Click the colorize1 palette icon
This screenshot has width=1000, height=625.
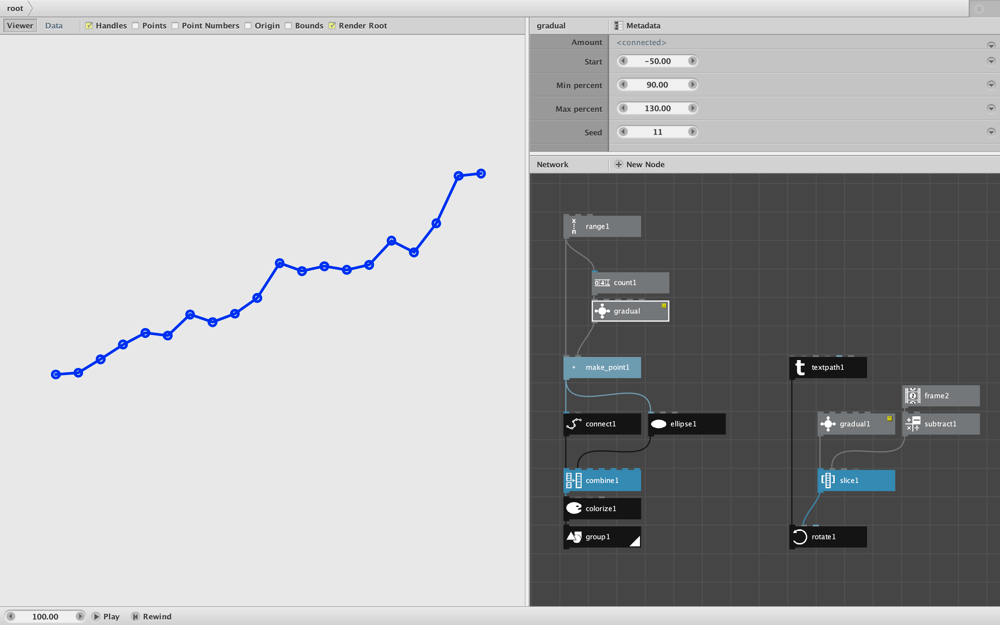[574, 508]
